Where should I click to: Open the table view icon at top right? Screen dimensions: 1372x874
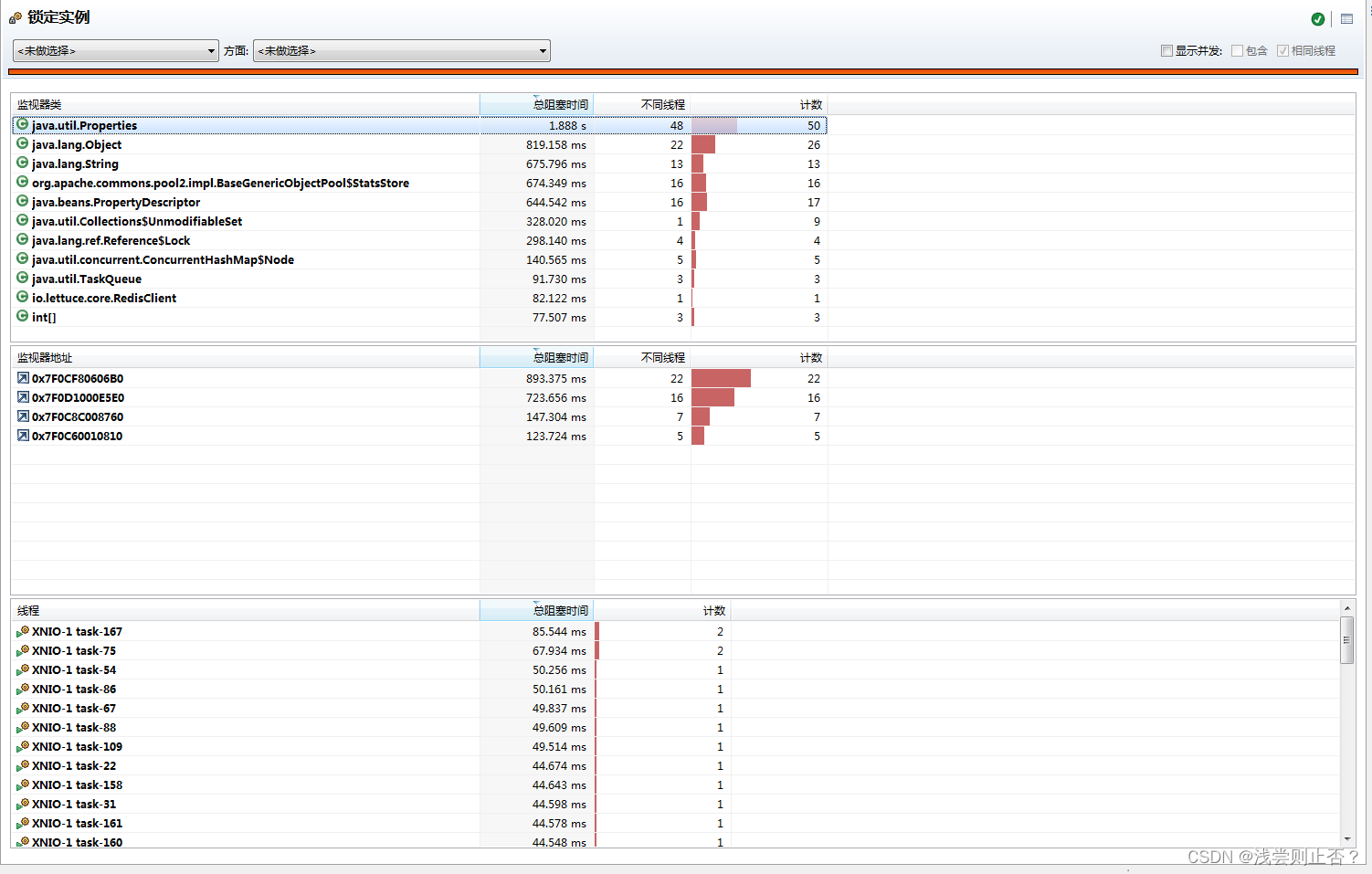1346,18
